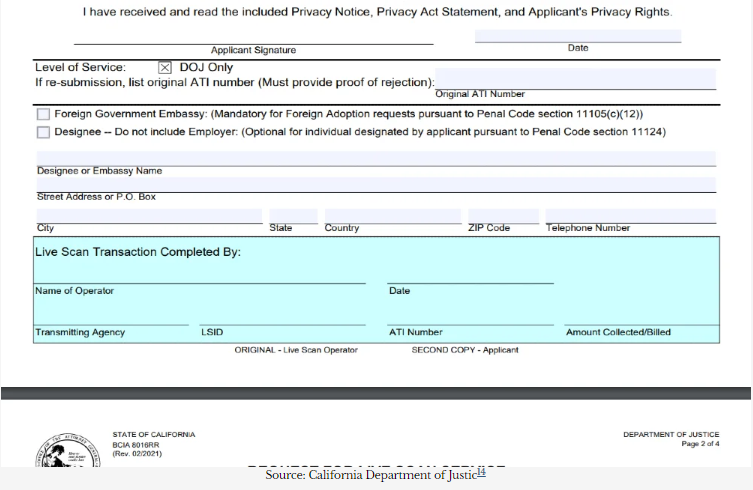This screenshot has height=490, width=753.
Task: Click the Amount Collected/Billed field
Action: pos(640,318)
